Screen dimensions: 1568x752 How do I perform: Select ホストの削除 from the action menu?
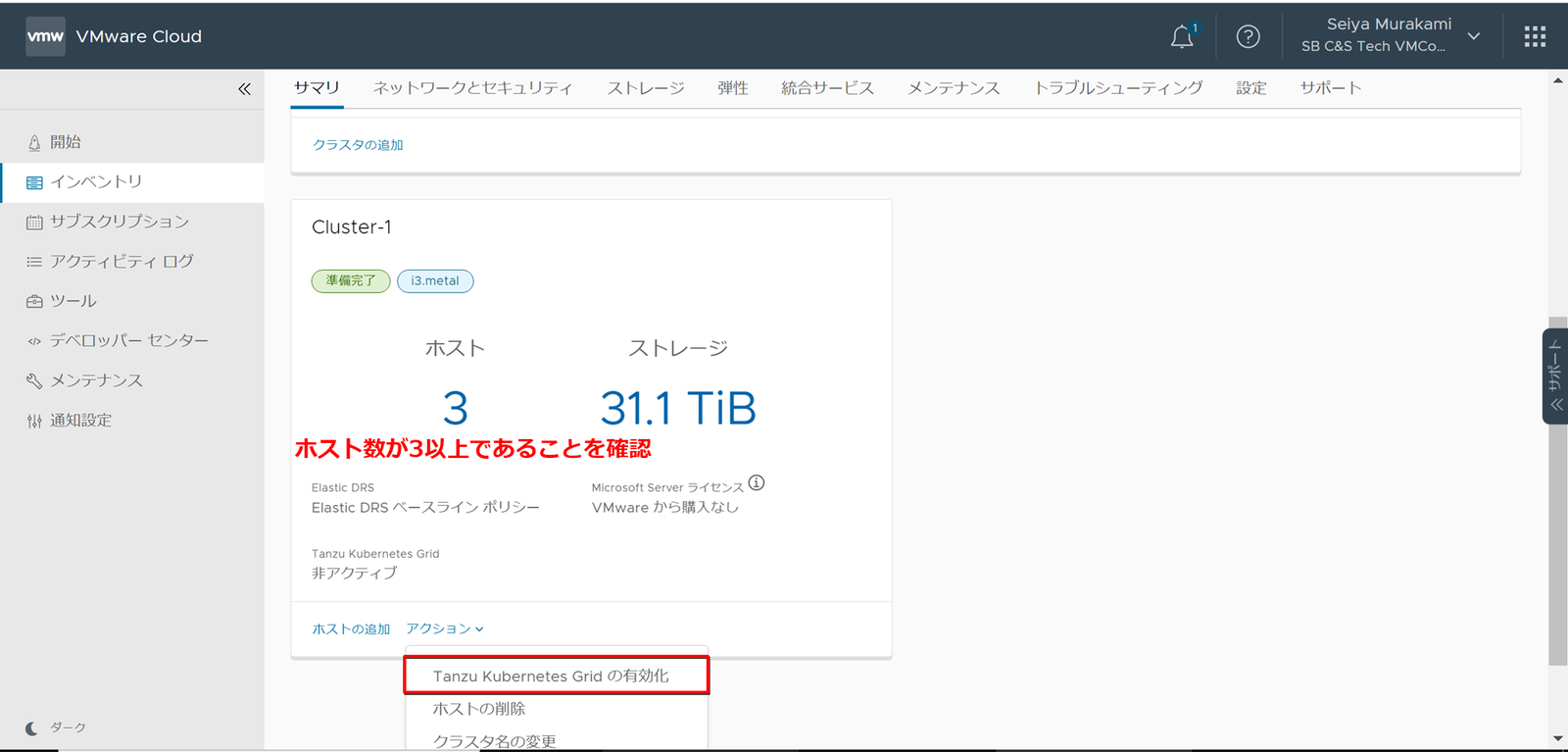pyautogui.click(x=557, y=708)
